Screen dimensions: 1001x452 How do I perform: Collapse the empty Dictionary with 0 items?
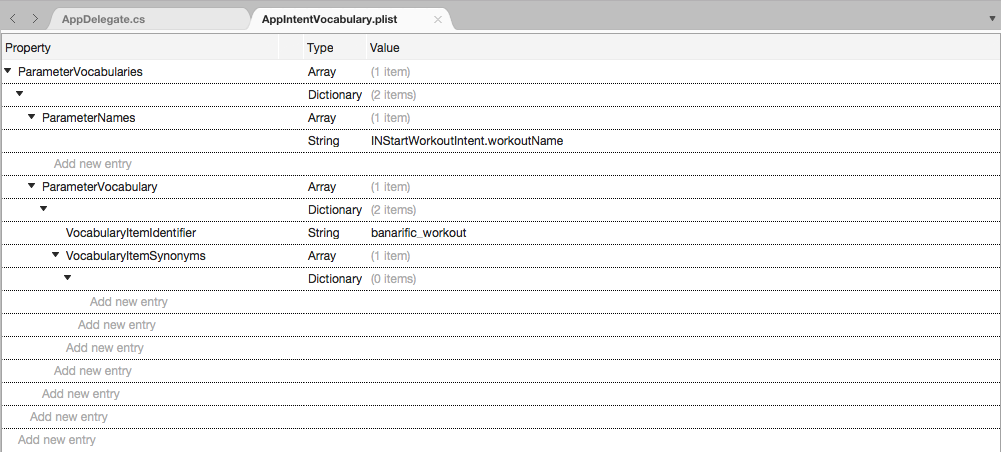point(67,278)
